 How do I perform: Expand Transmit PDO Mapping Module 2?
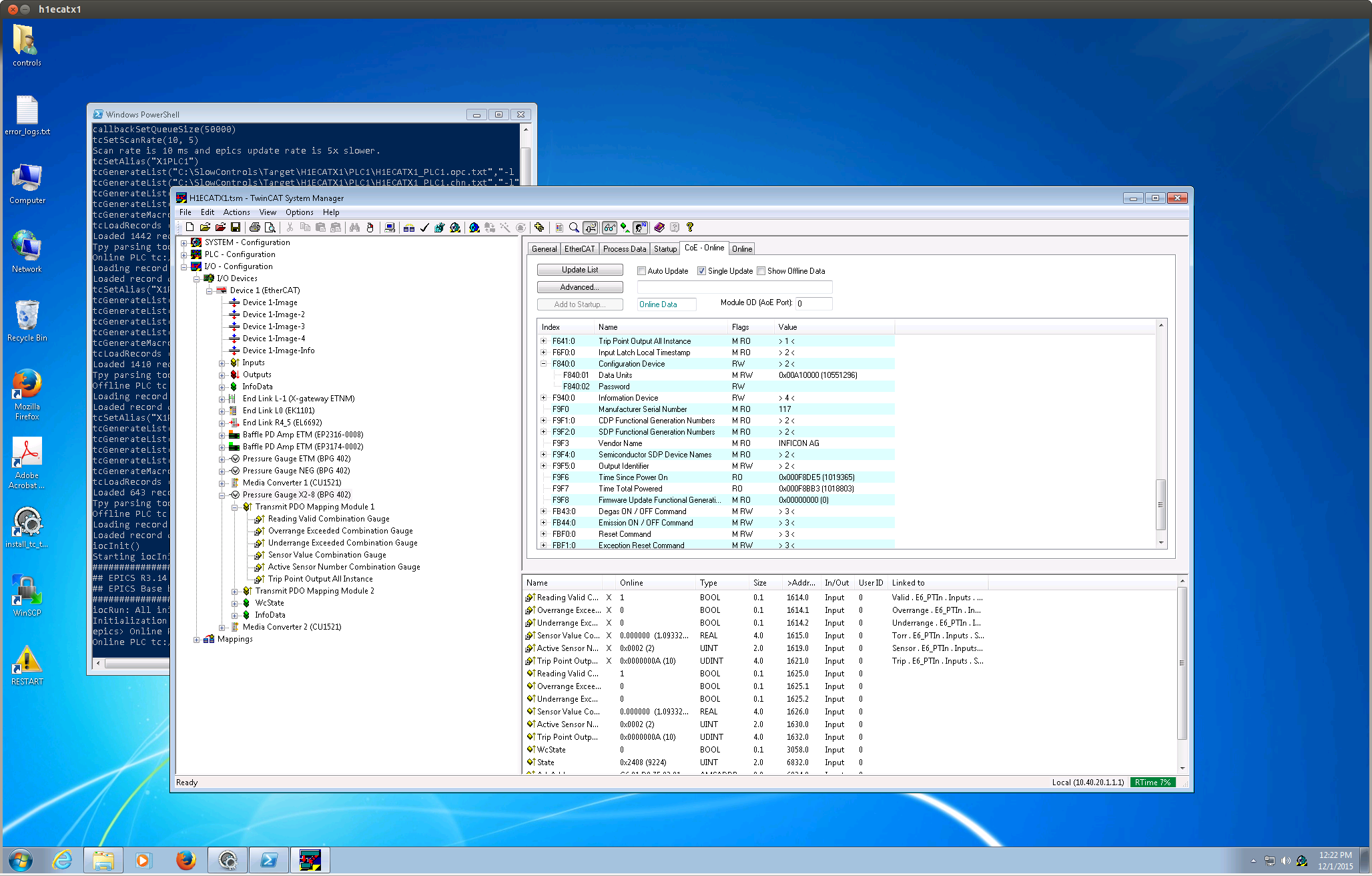pos(235,592)
